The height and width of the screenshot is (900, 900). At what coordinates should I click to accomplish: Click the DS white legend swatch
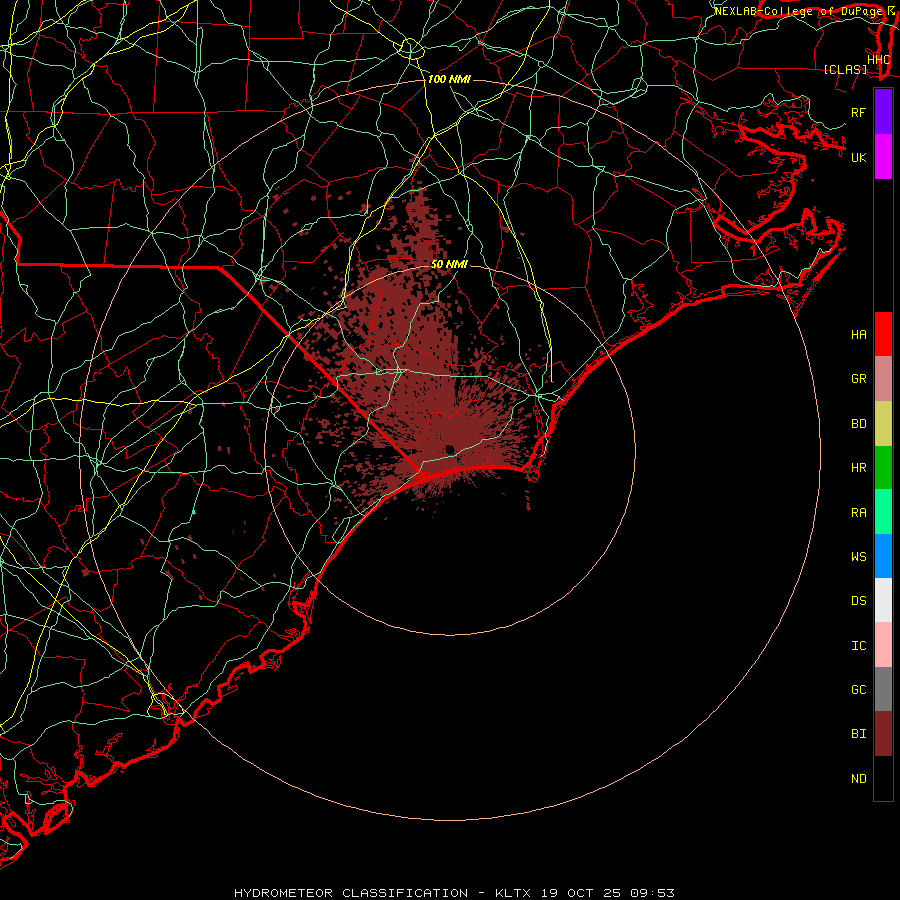[x=883, y=600]
